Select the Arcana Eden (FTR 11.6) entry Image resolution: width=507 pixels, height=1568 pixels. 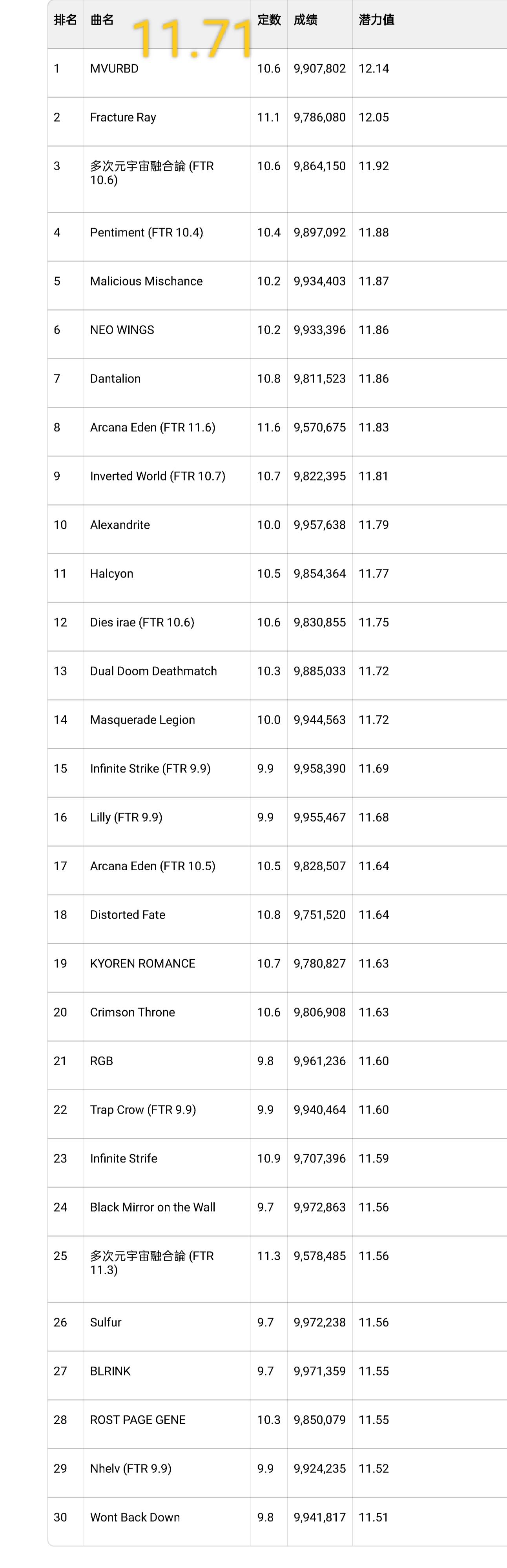pyautogui.click(x=152, y=427)
